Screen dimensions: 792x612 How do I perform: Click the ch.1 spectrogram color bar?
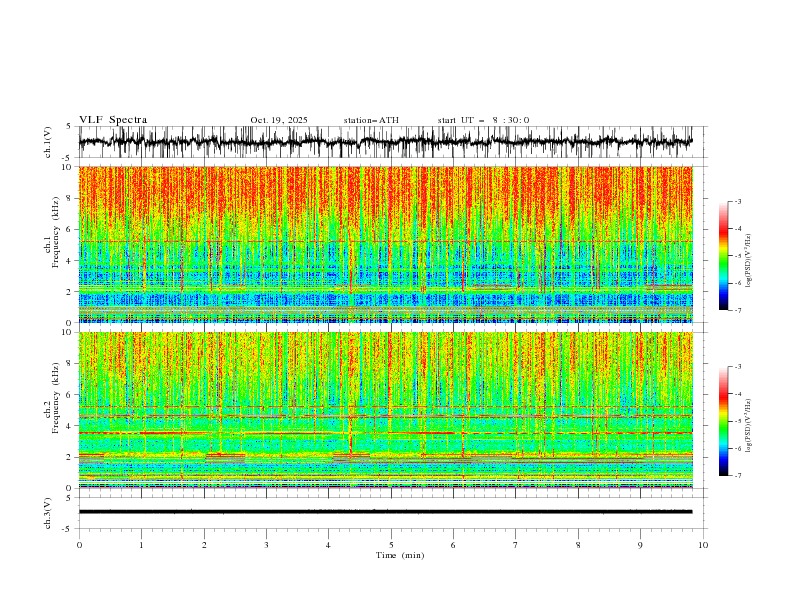pyautogui.click(x=724, y=256)
